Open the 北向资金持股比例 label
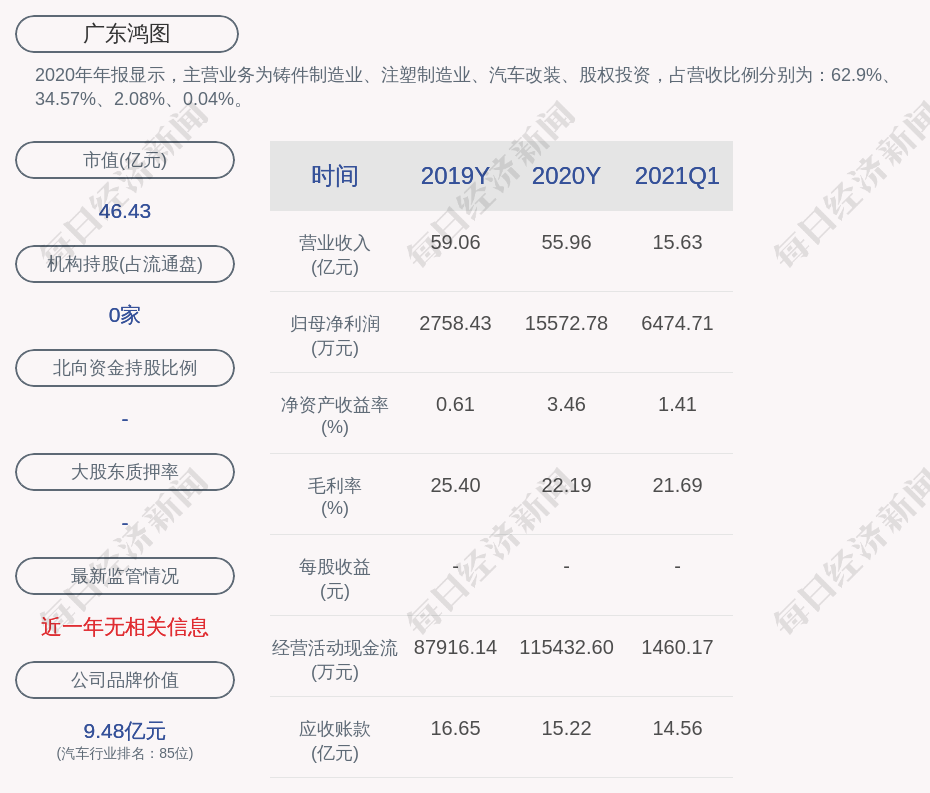 (125, 368)
